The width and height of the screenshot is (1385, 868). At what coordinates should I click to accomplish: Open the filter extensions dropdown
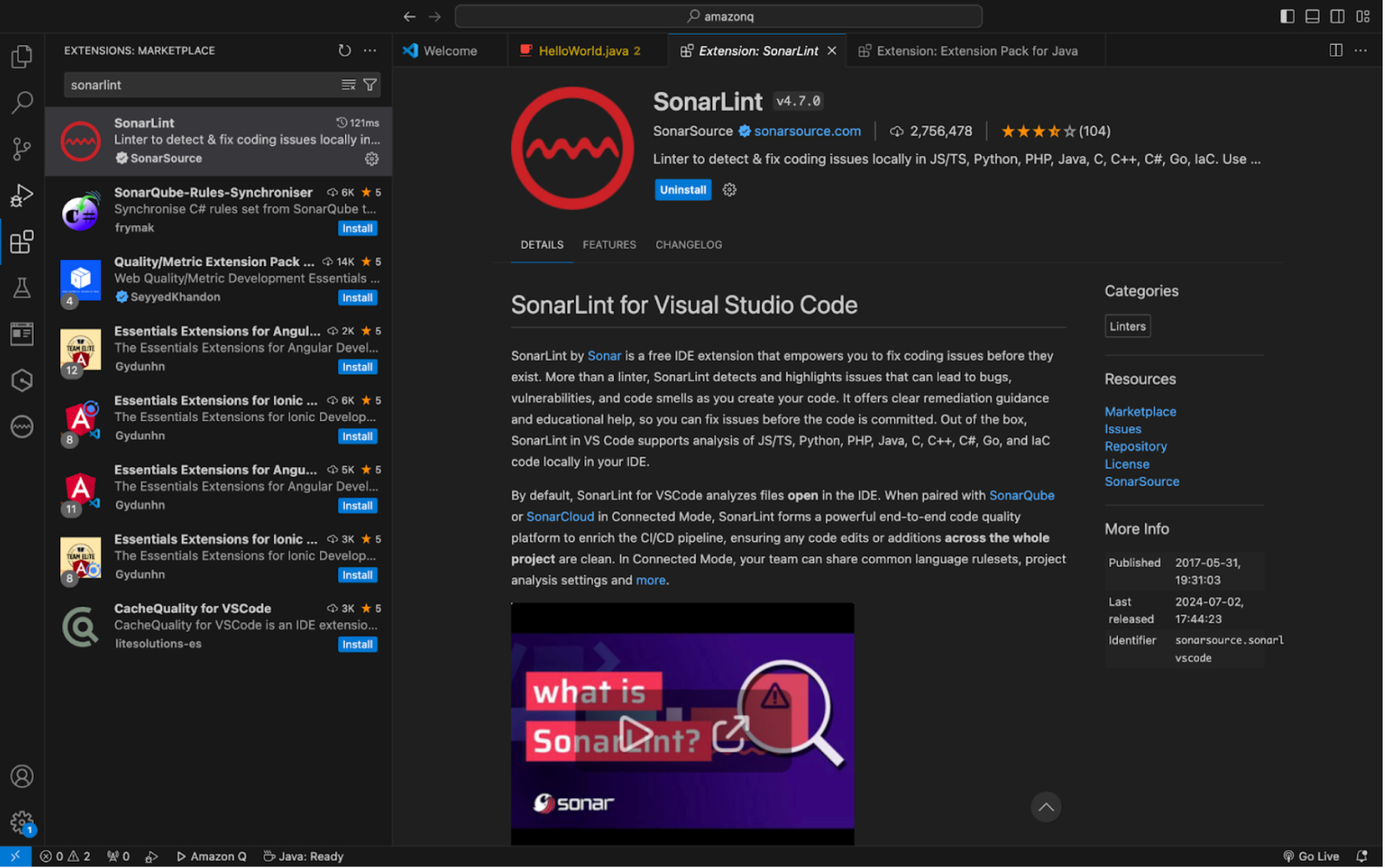[370, 84]
